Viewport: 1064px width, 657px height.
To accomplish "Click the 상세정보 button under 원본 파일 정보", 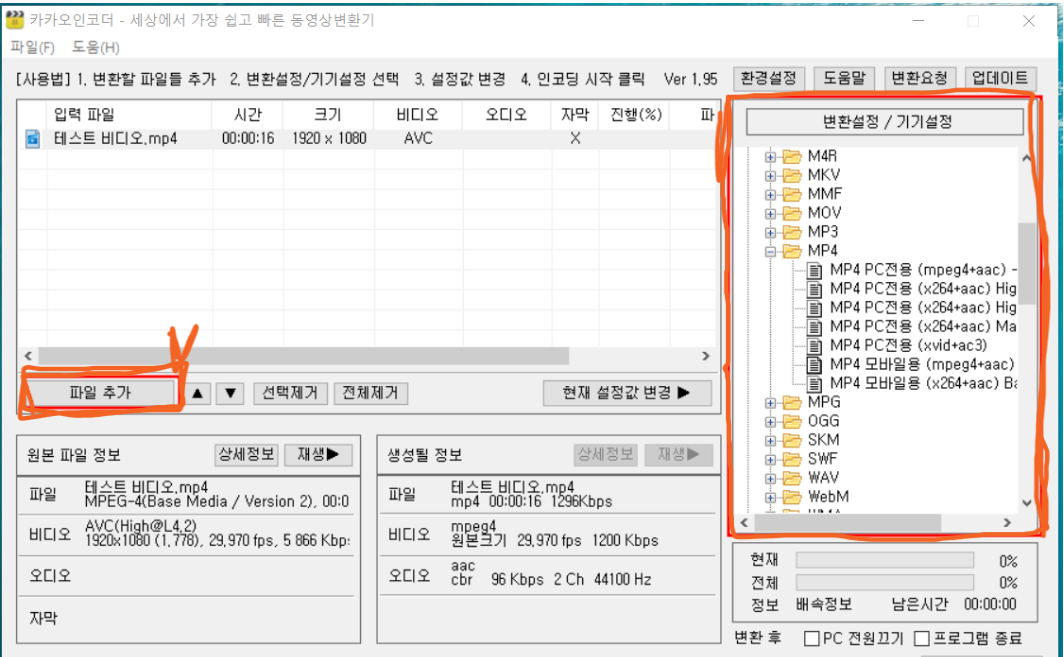I will (246, 454).
